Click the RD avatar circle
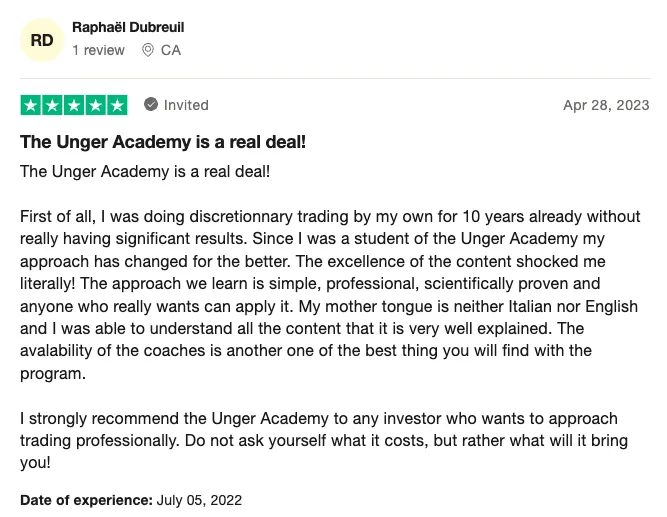667x517 pixels. click(42, 40)
